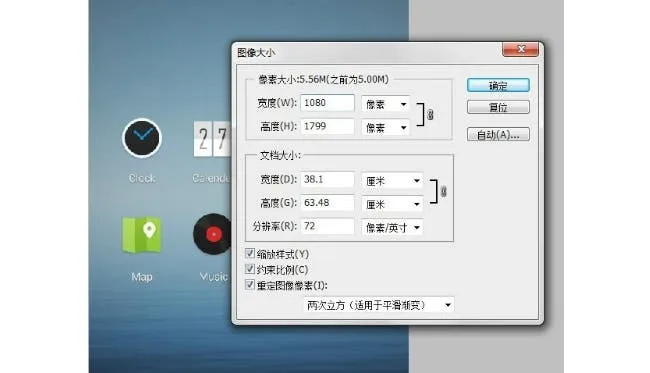The height and width of the screenshot is (373, 650).
Task: Click the 宽度(D) document field 38.1
Action: click(327, 179)
